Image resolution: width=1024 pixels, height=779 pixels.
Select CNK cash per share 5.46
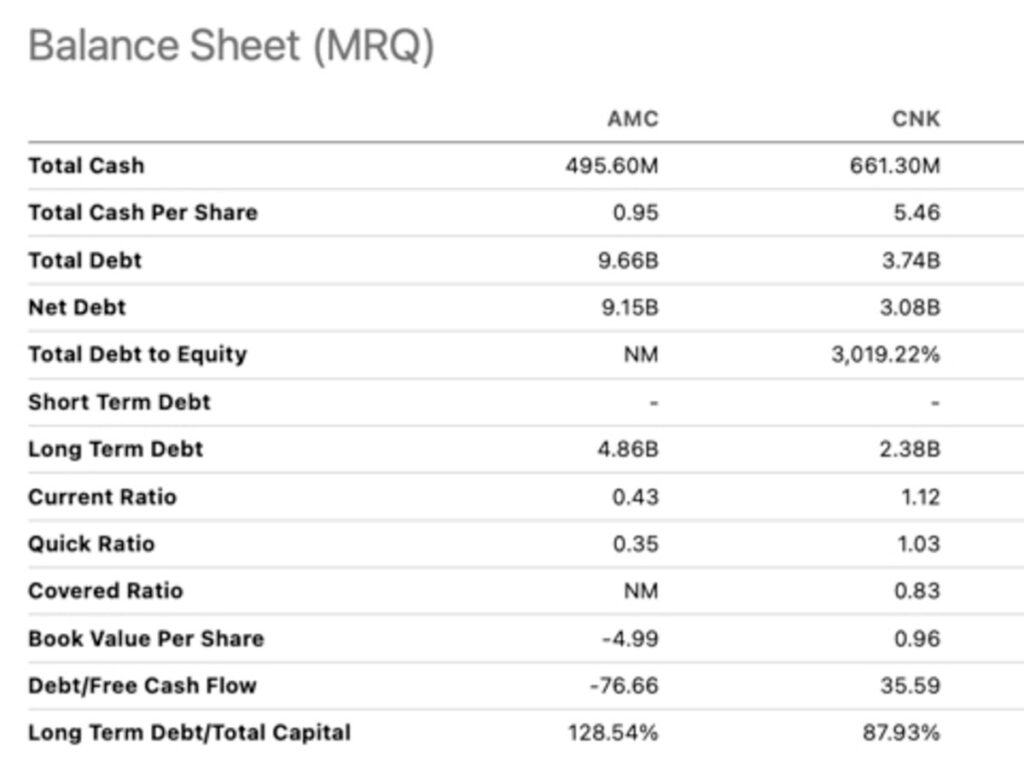pos(917,213)
